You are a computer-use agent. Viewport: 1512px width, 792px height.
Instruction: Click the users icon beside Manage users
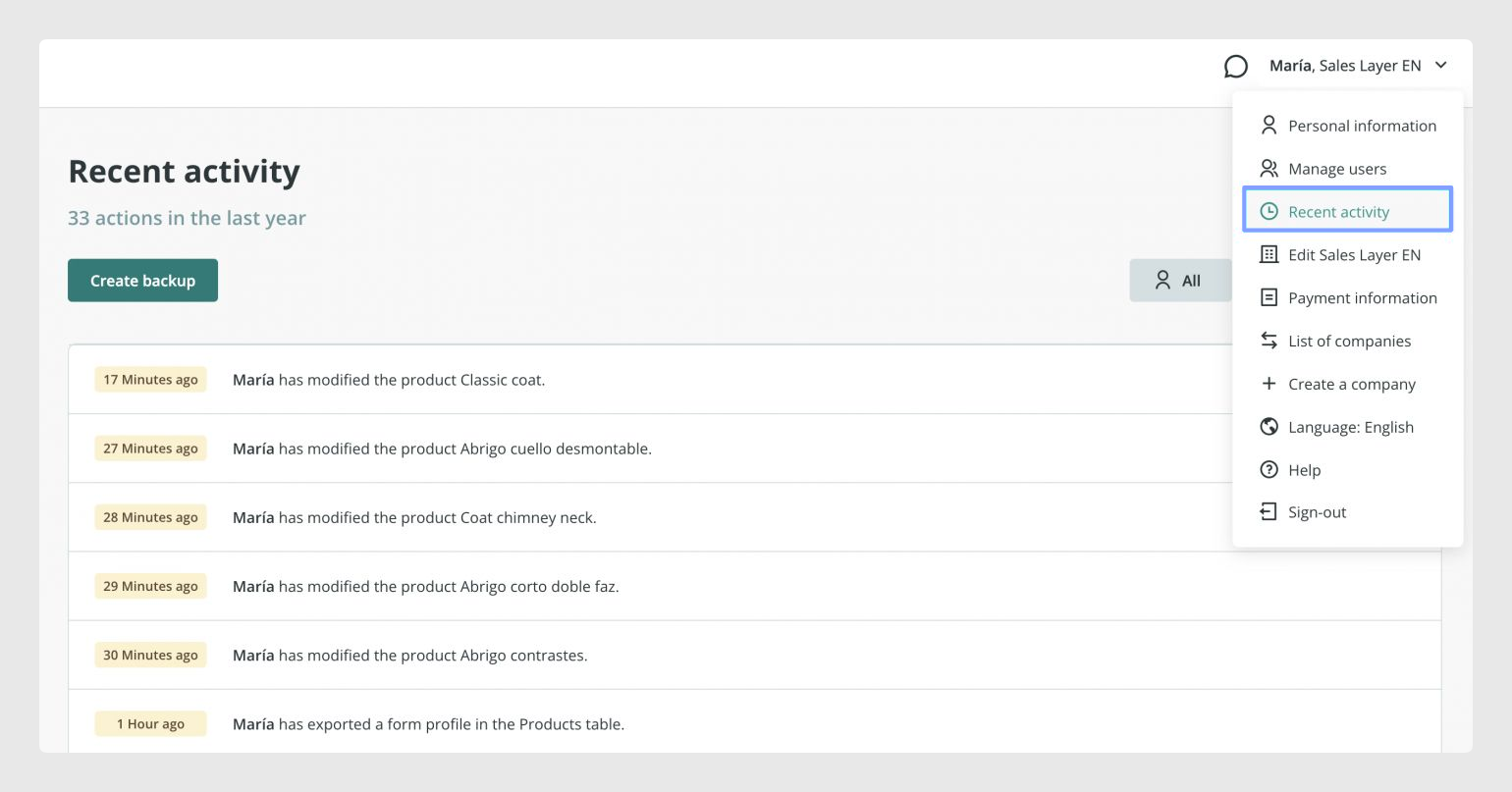click(x=1269, y=168)
